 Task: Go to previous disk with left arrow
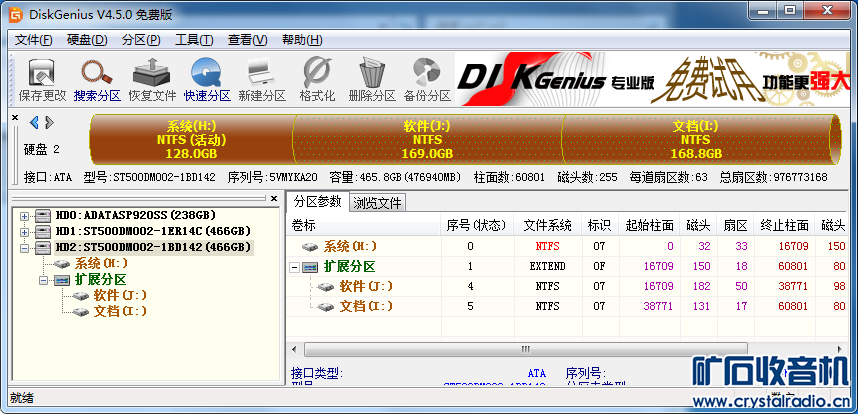coord(34,122)
